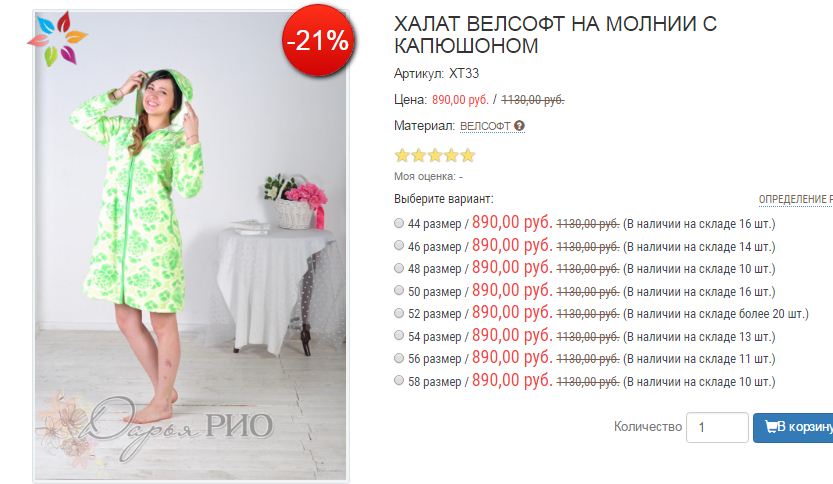Choose the 54 размер radio button

point(399,336)
